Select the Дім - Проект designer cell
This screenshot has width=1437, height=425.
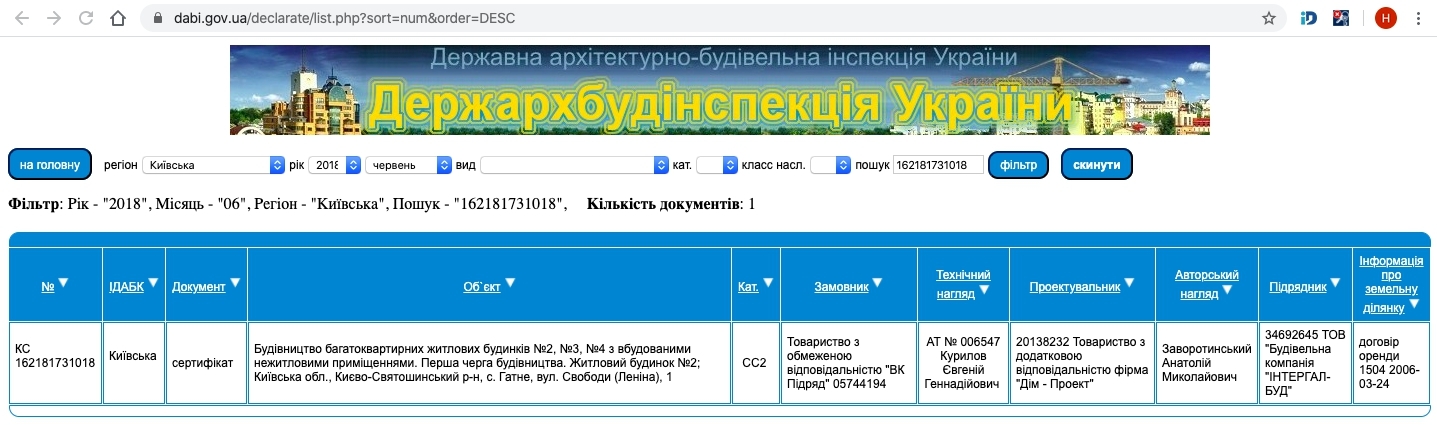1082,362
